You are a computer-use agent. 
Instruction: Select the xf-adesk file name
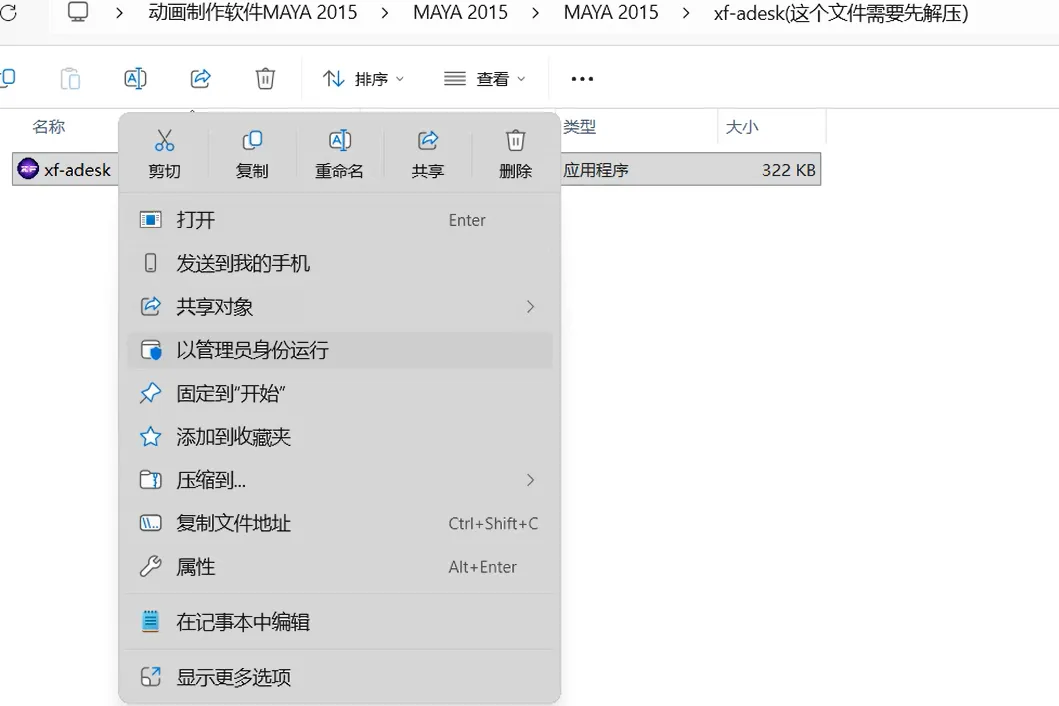point(77,170)
